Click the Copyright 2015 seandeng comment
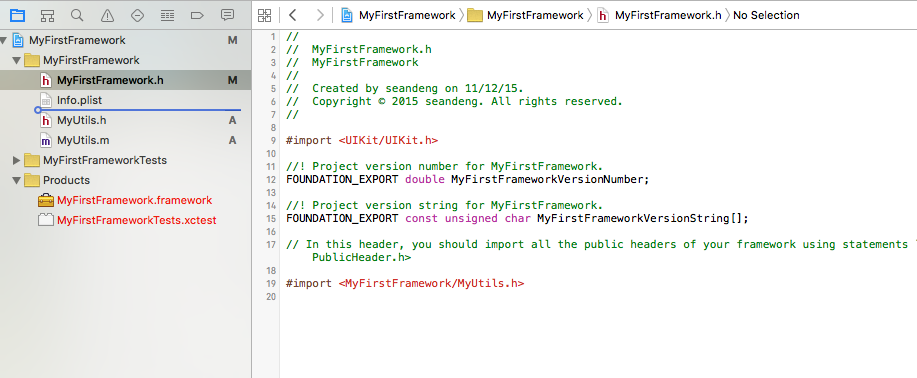 (x=454, y=101)
